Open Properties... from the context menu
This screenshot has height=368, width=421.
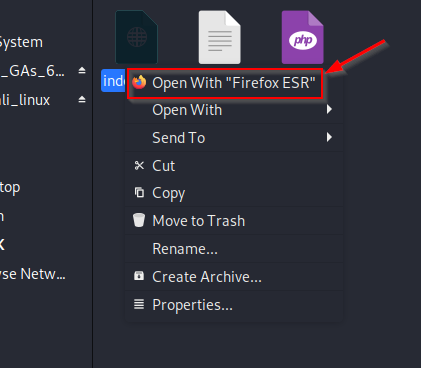[x=233, y=305]
